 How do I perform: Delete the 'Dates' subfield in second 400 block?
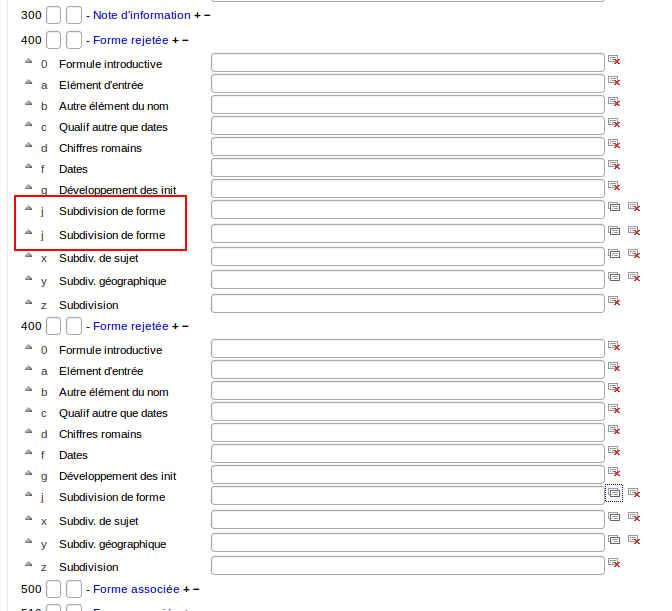click(614, 452)
